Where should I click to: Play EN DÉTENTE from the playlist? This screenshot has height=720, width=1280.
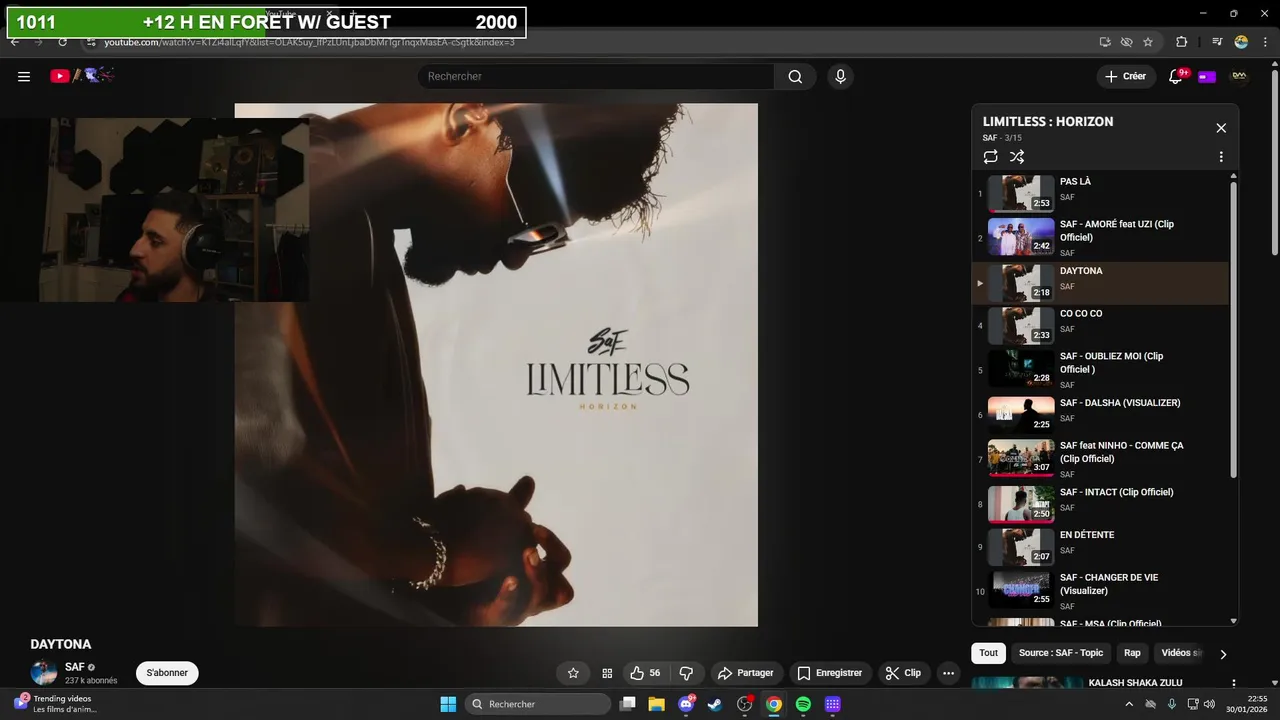(x=1100, y=547)
